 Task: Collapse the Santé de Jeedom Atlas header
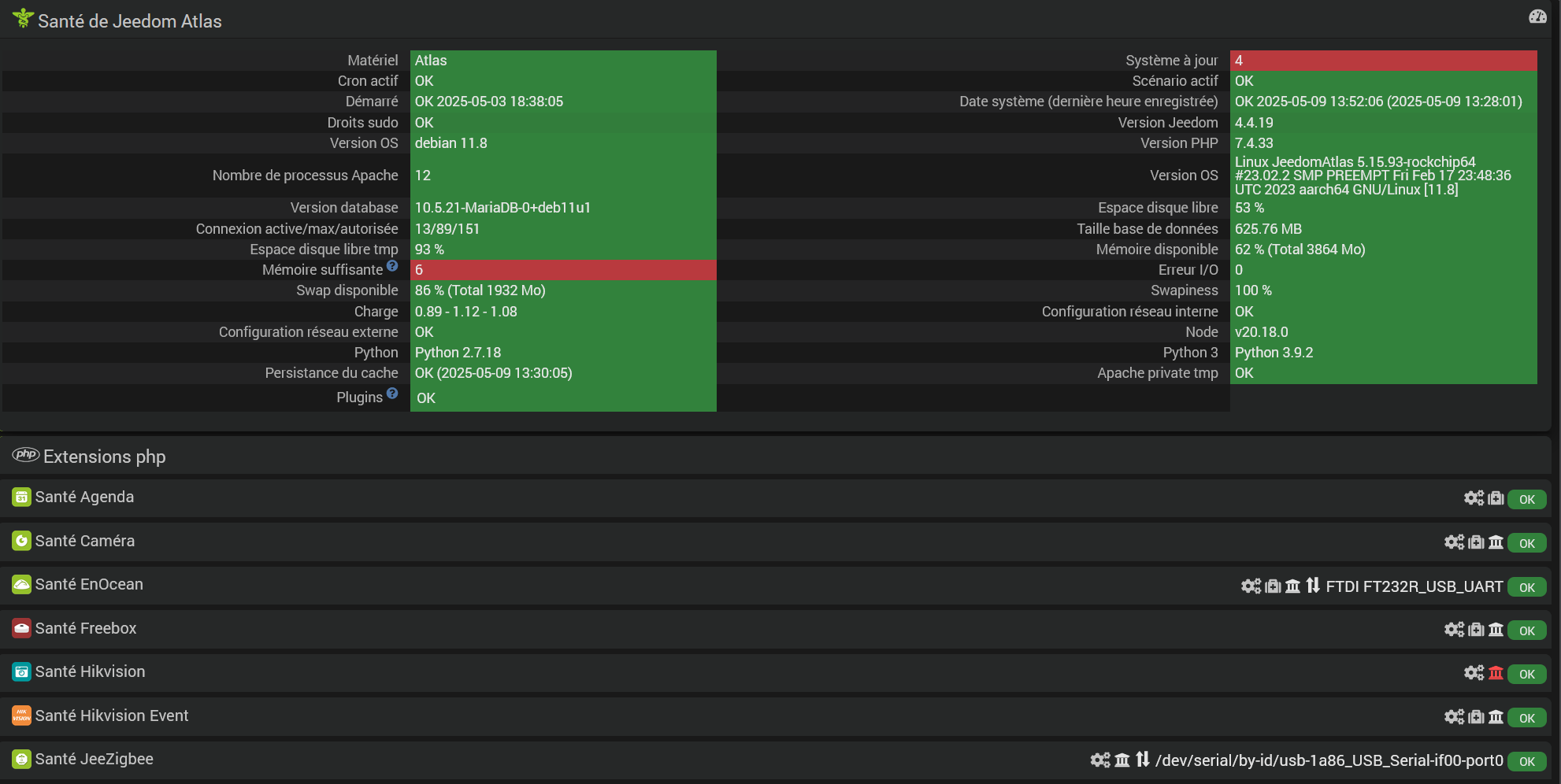click(x=776, y=20)
